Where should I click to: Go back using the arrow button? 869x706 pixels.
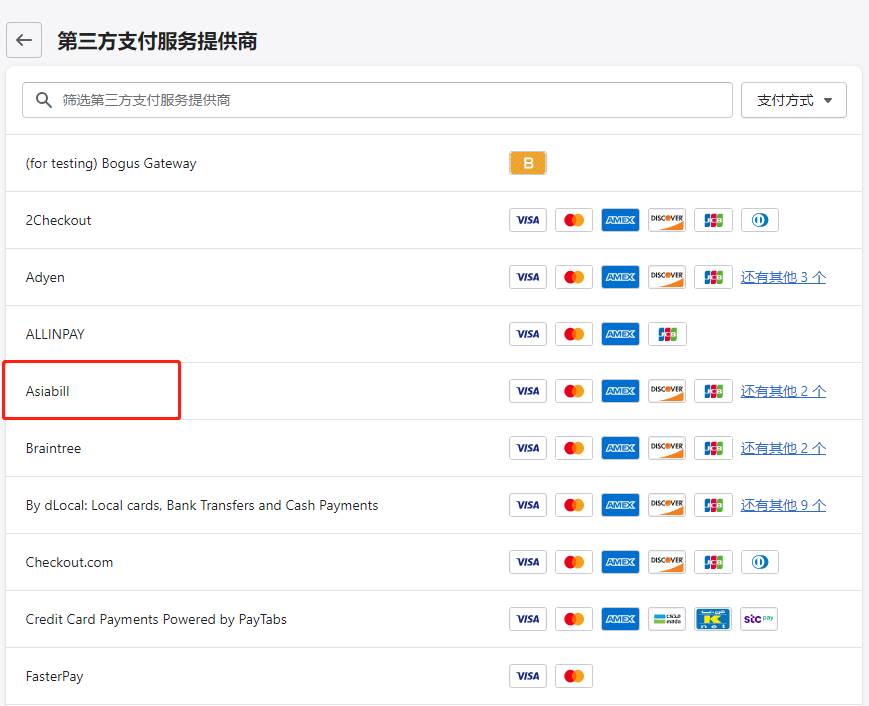coord(24,40)
